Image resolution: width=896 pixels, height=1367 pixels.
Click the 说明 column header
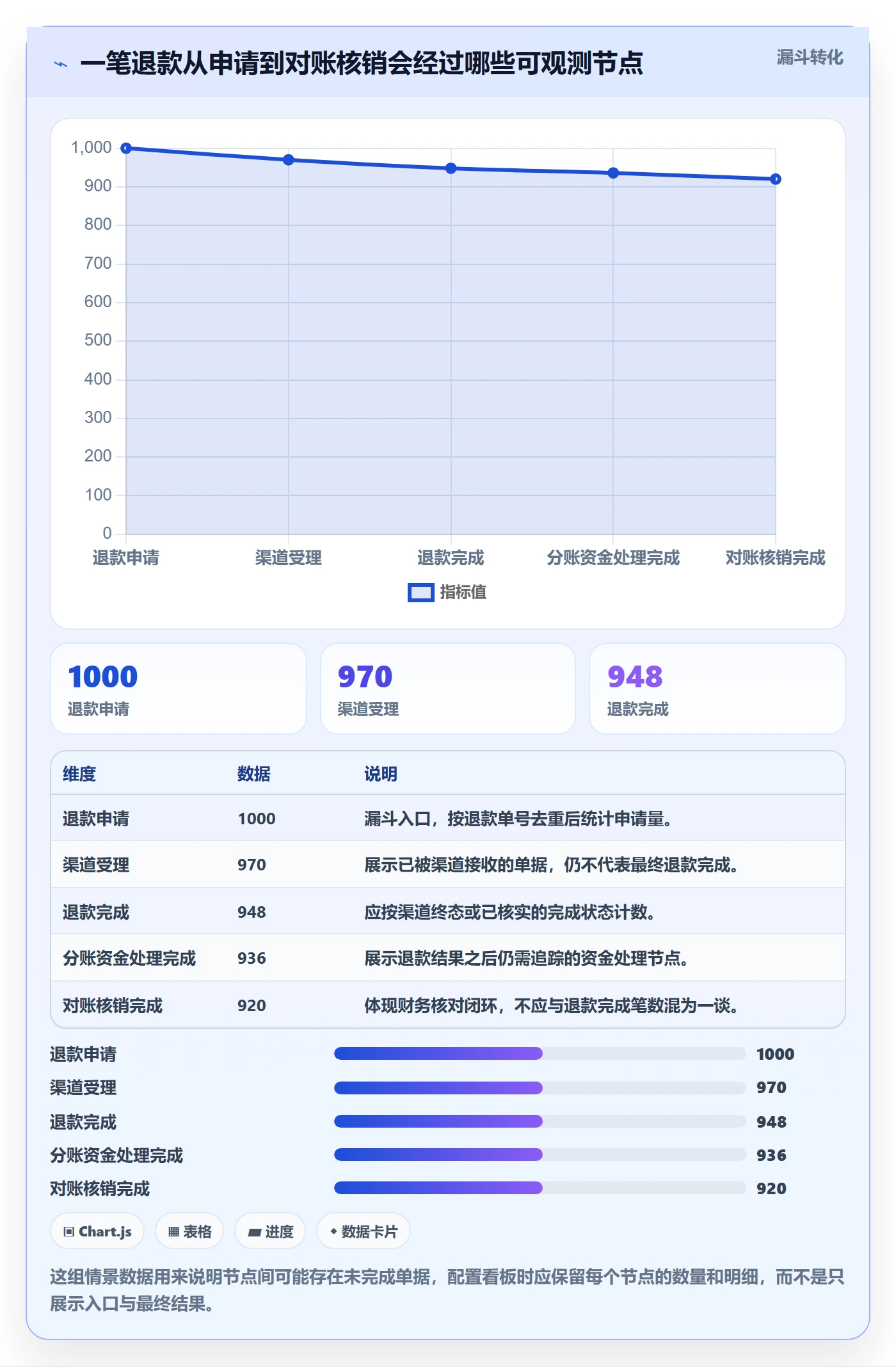[381, 774]
